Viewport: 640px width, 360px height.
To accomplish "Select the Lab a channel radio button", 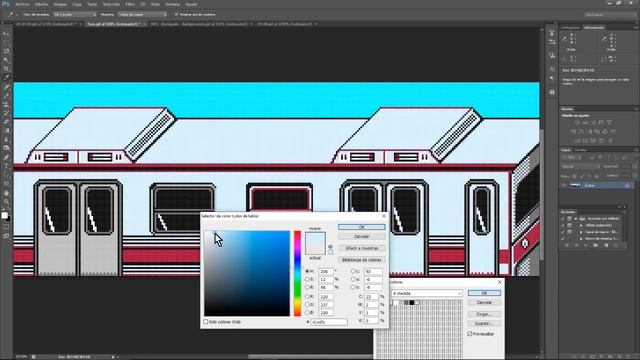I will (x=353, y=279).
